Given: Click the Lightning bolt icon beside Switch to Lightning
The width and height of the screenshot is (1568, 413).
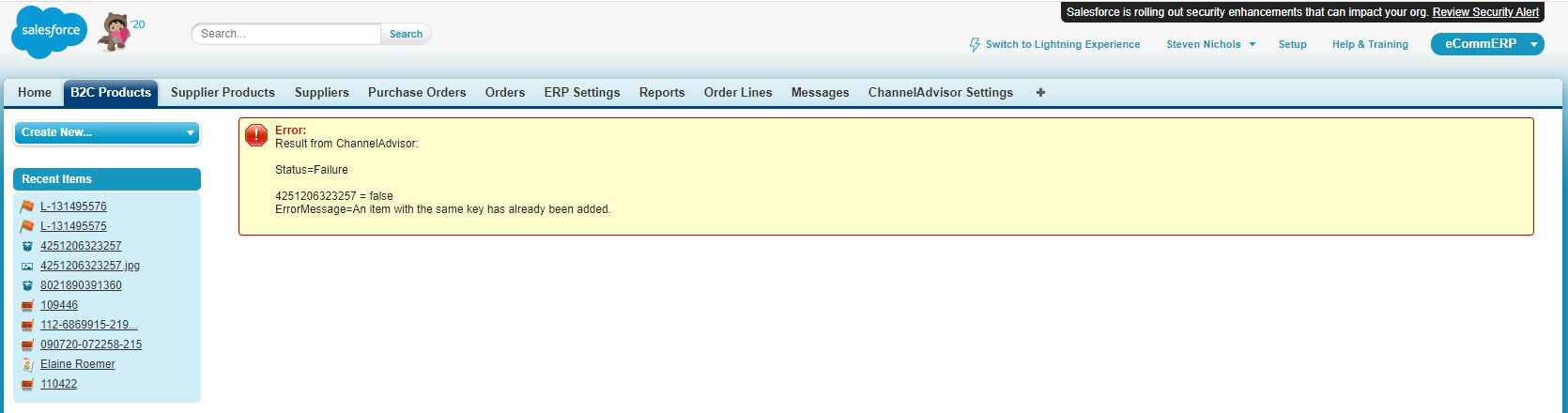Looking at the screenshot, I should pyautogui.click(x=975, y=44).
